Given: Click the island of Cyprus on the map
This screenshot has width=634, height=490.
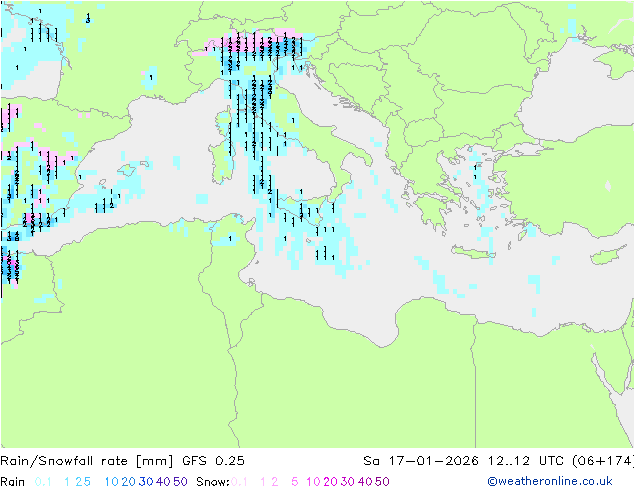Looking at the screenshot, I should [x=607, y=256].
